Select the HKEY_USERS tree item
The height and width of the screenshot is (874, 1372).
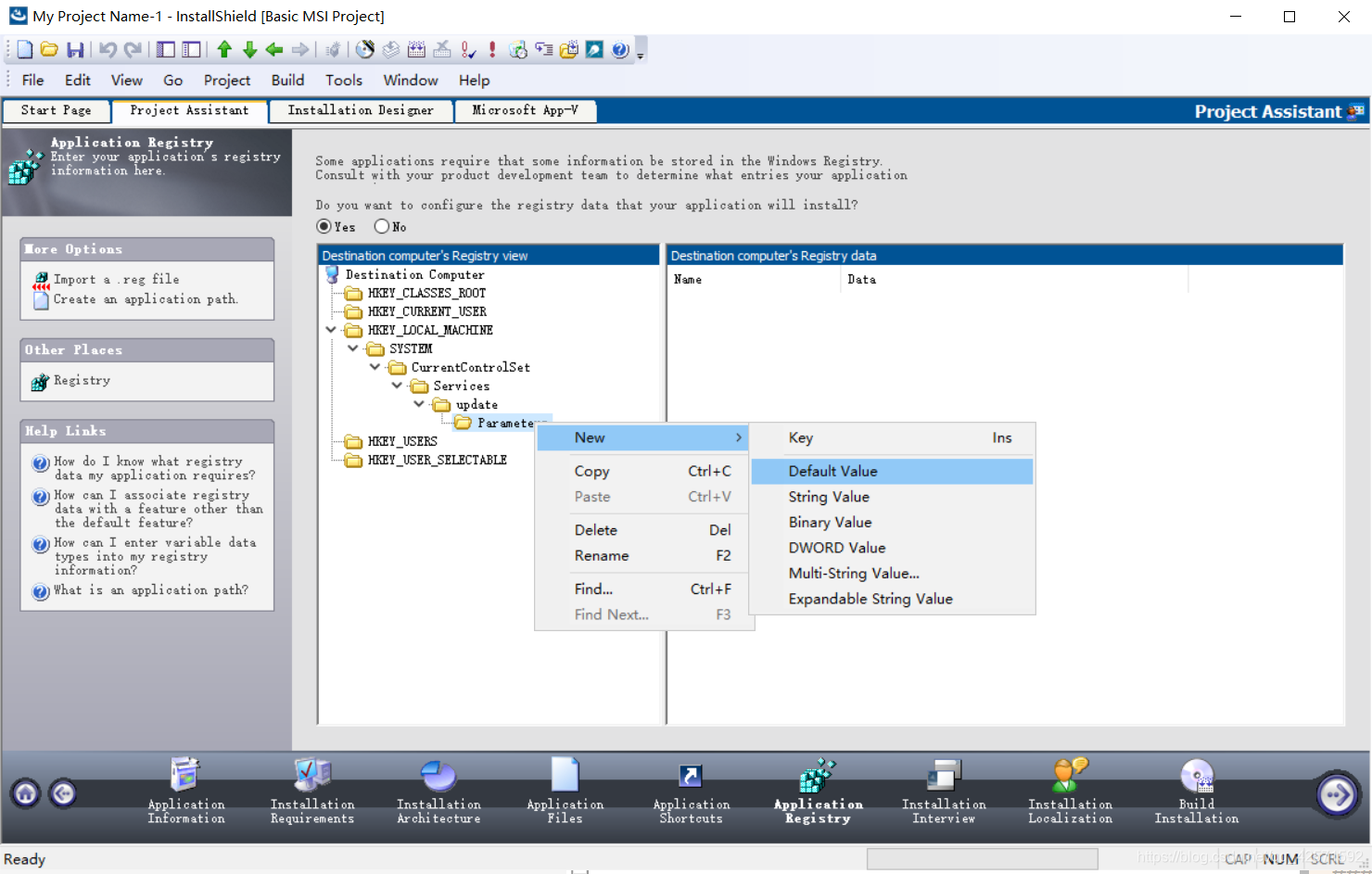(x=402, y=441)
